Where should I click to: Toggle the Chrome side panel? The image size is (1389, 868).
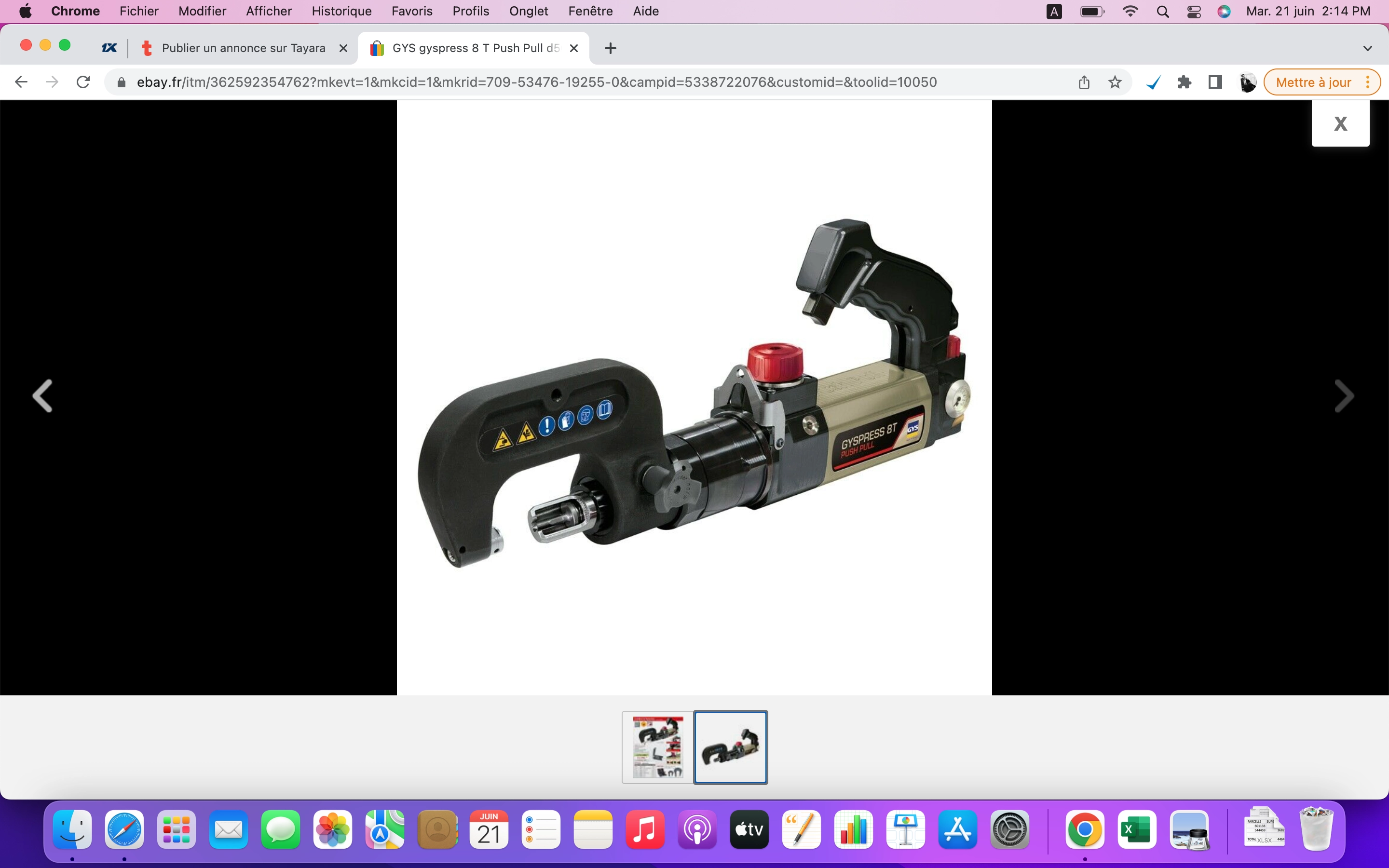tap(1215, 82)
